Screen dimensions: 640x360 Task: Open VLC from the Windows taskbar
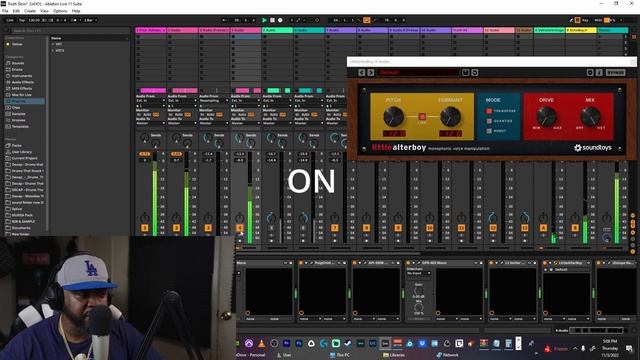click(x=262, y=344)
